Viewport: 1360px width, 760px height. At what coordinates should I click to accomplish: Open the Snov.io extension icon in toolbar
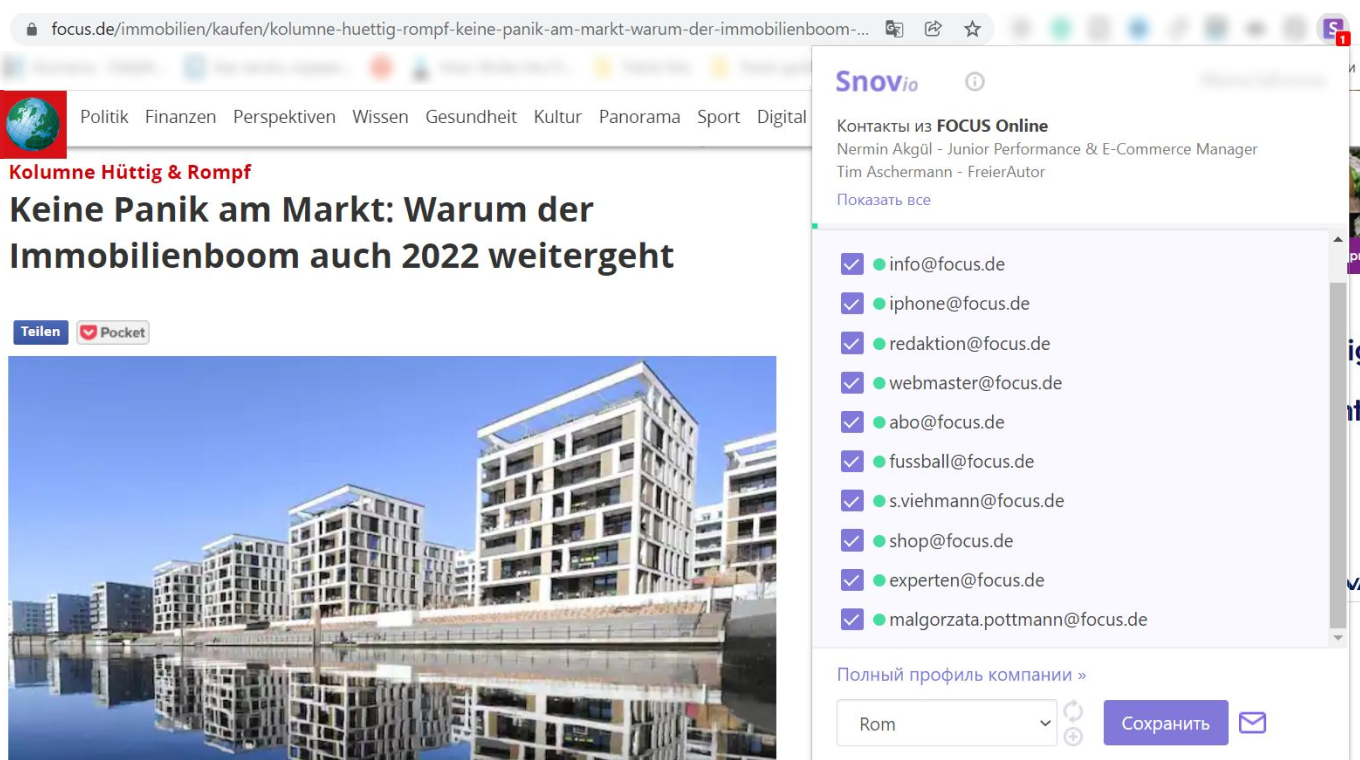click(x=1333, y=29)
